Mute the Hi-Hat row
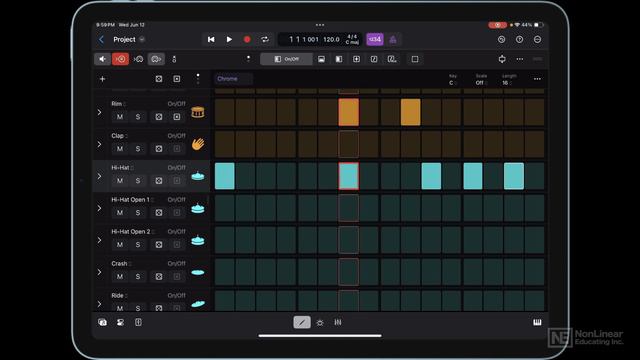 [x=120, y=180]
